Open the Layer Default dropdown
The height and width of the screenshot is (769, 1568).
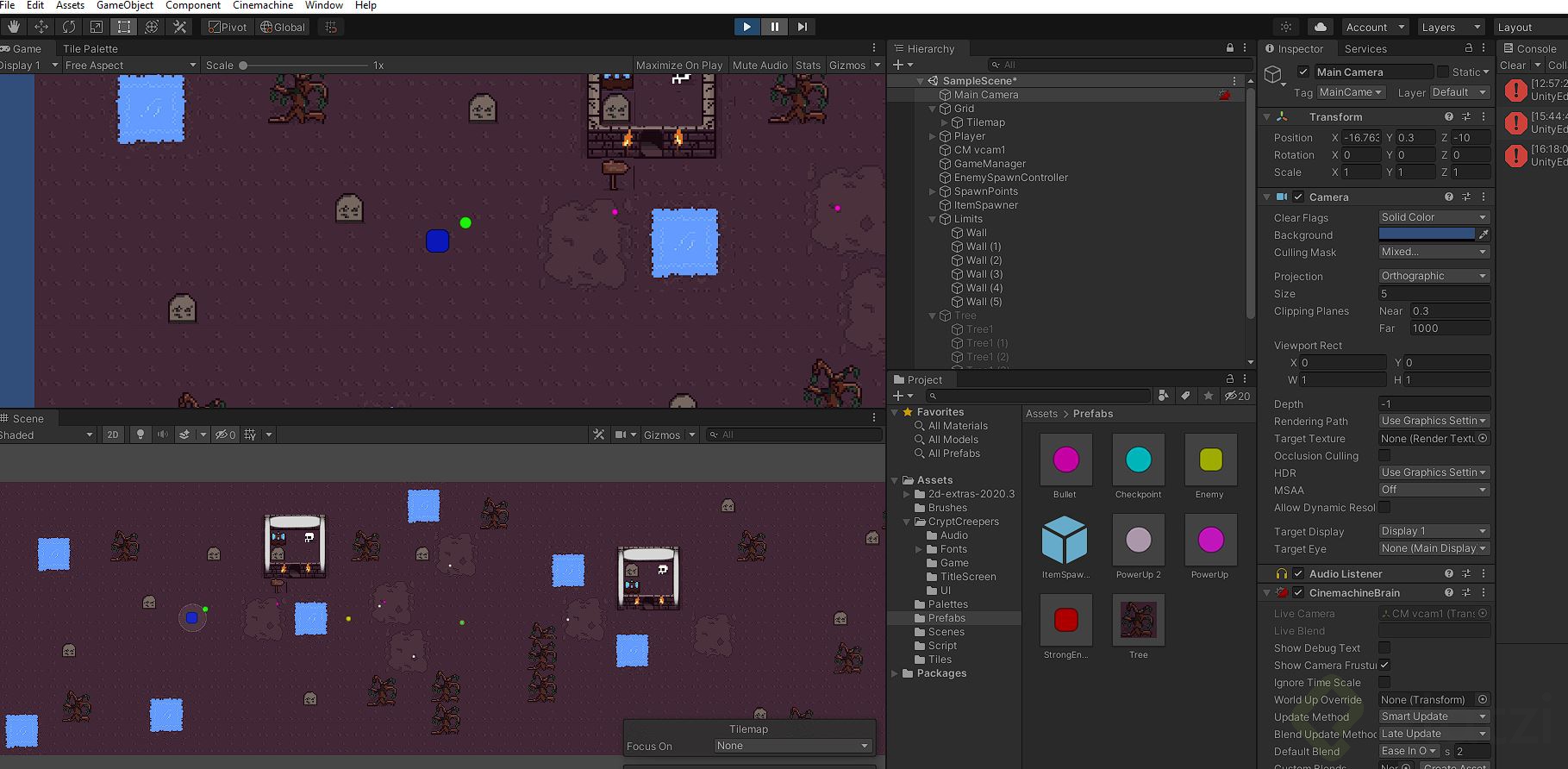(1459, 92)
